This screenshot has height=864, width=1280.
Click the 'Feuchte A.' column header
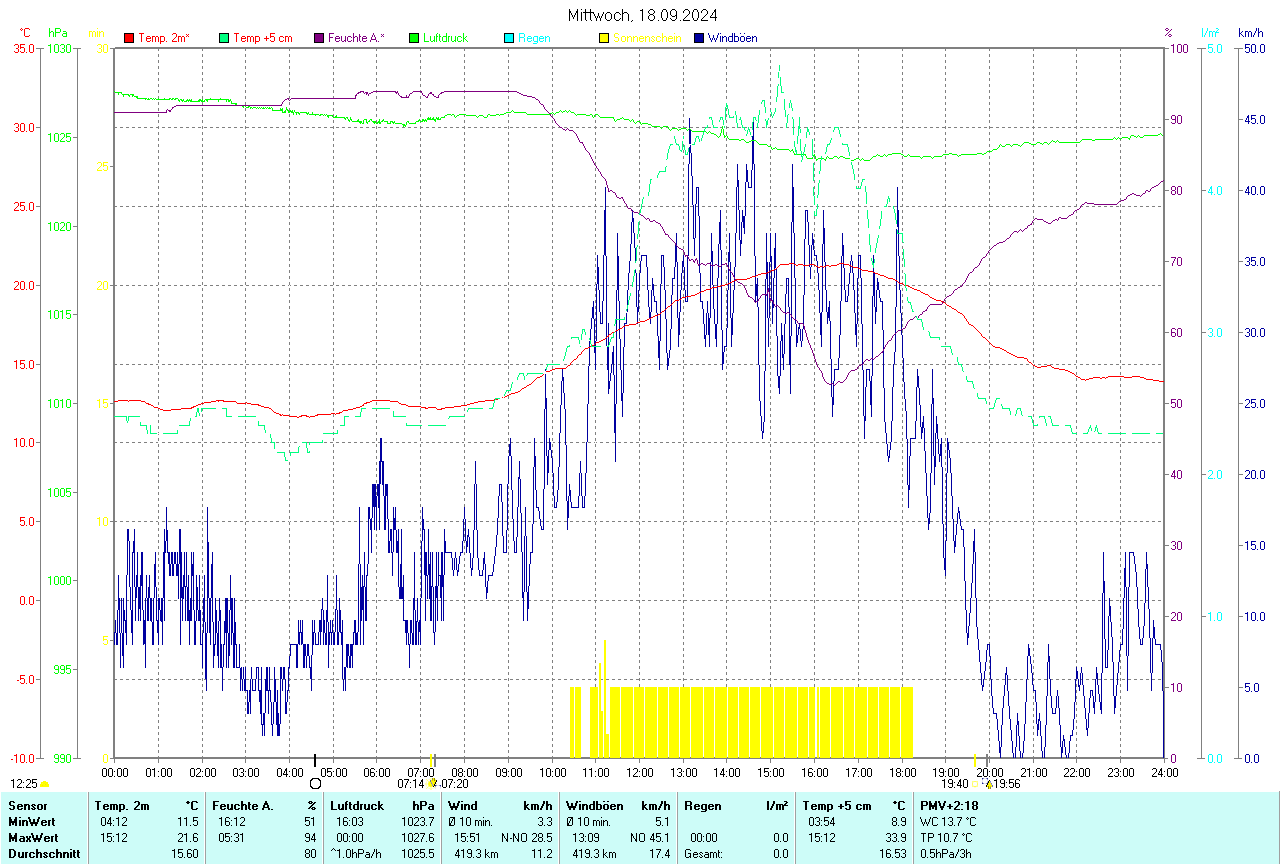(x=243, y=805)
